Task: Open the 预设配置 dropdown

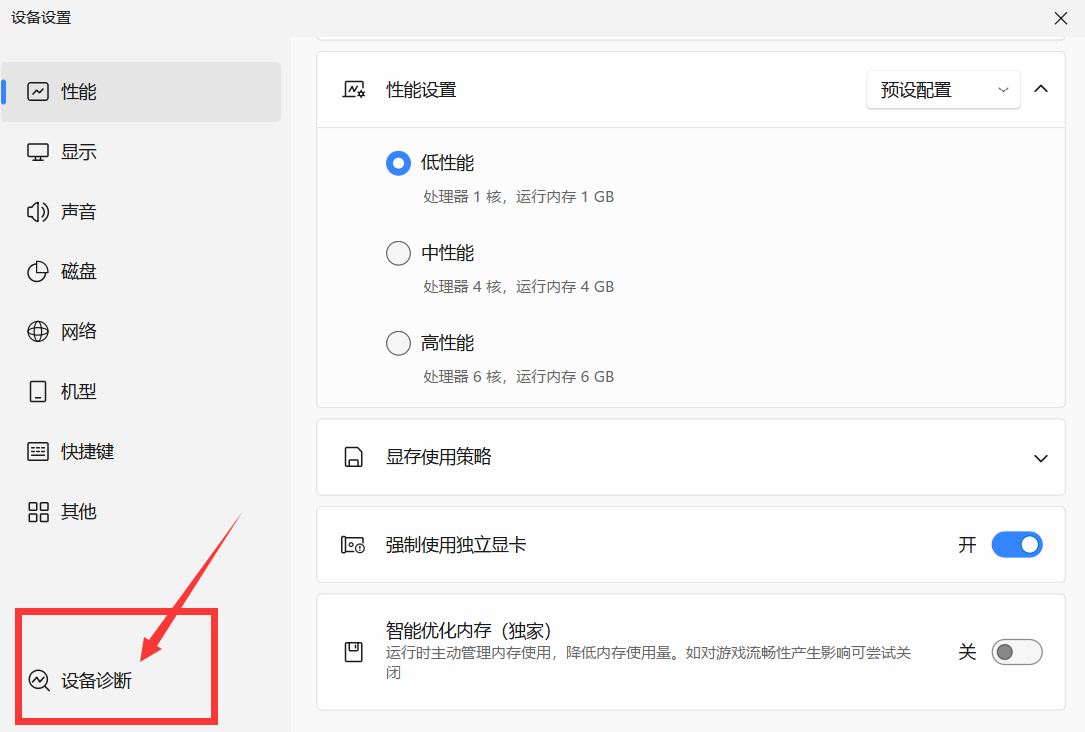Action: (942, 90)
